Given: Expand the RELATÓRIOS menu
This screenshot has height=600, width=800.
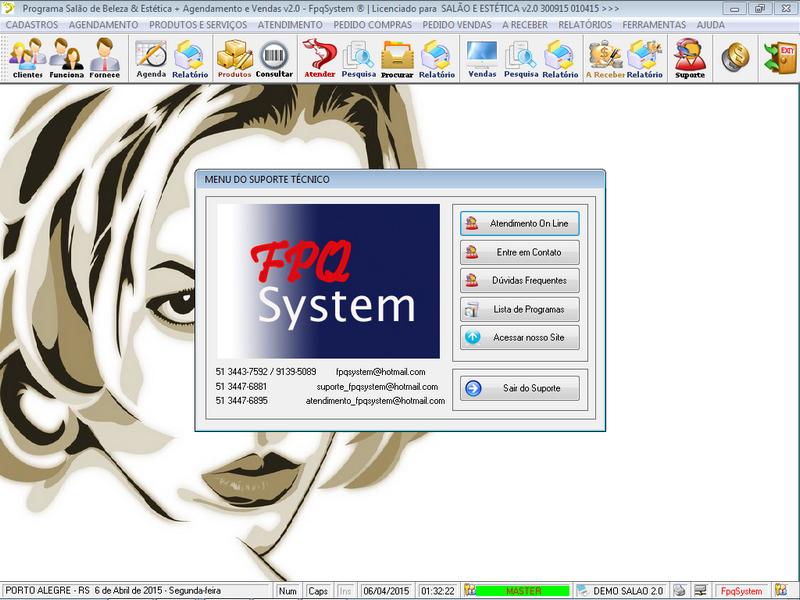Looking at the screenshot, I should (x=585, y=24).
